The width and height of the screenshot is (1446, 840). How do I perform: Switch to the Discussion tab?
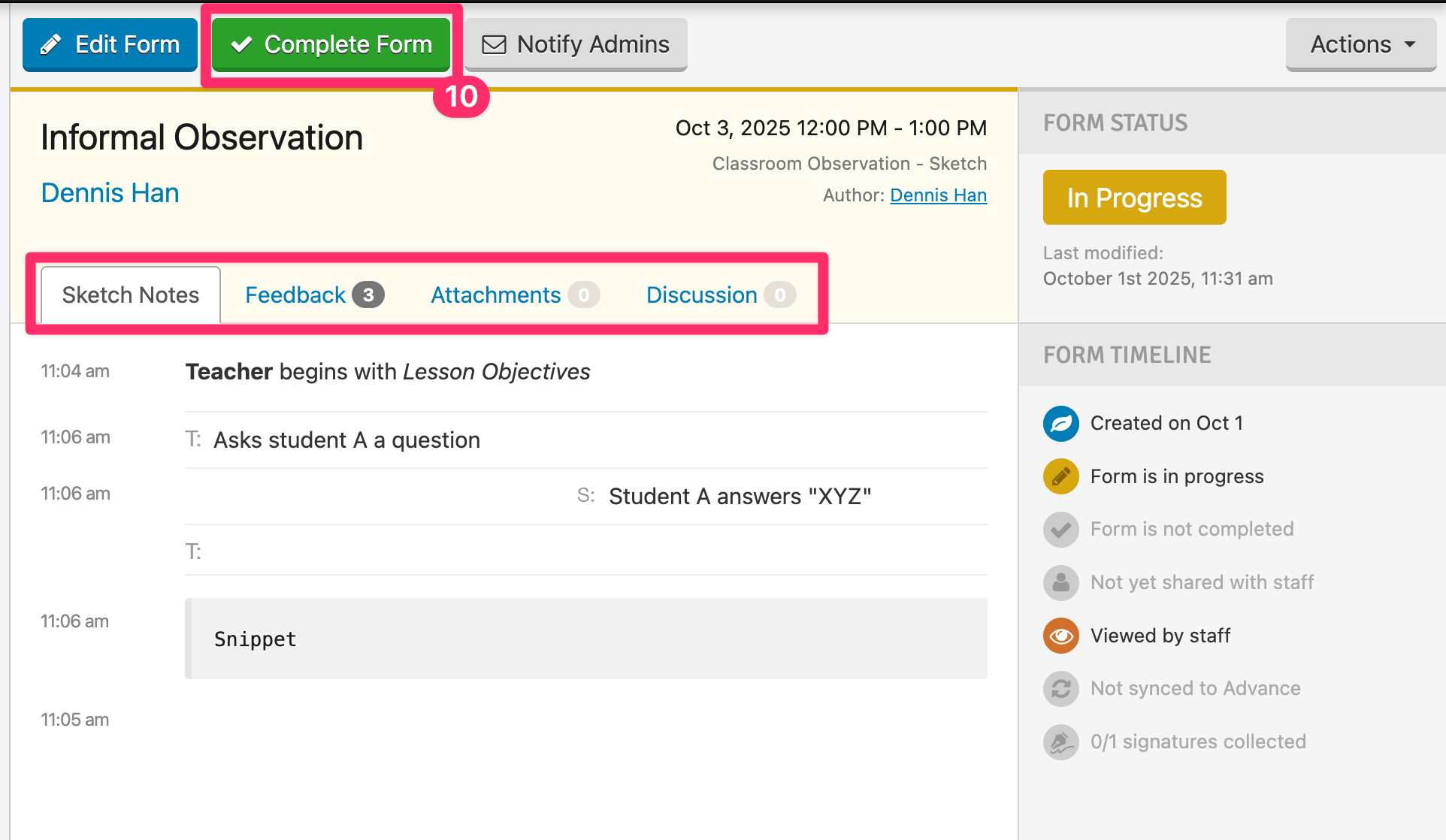(x=720, y=295)
